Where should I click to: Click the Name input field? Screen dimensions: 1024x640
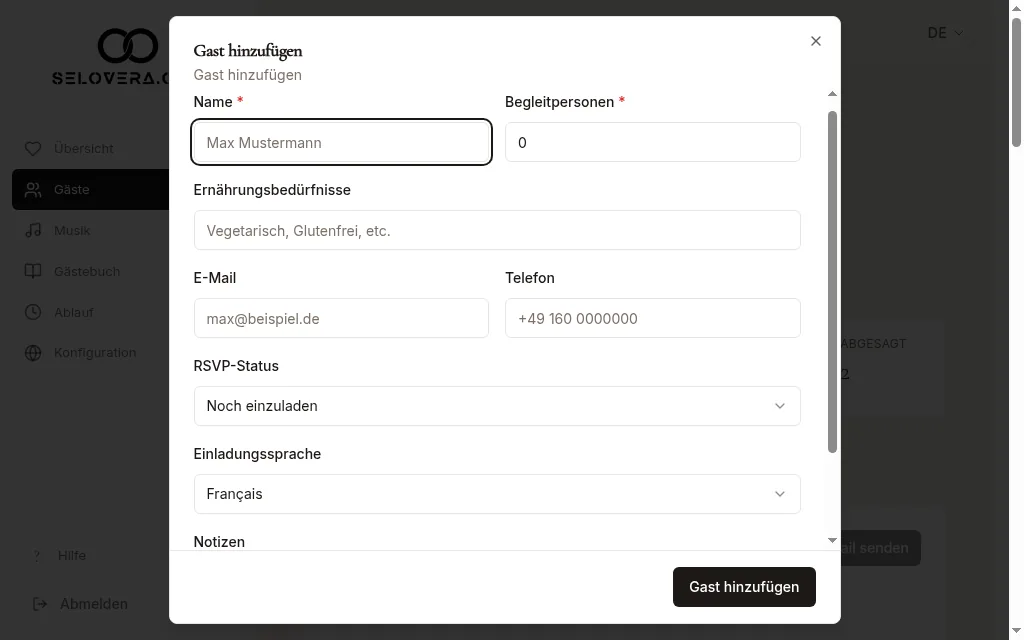tap(341, 142)
